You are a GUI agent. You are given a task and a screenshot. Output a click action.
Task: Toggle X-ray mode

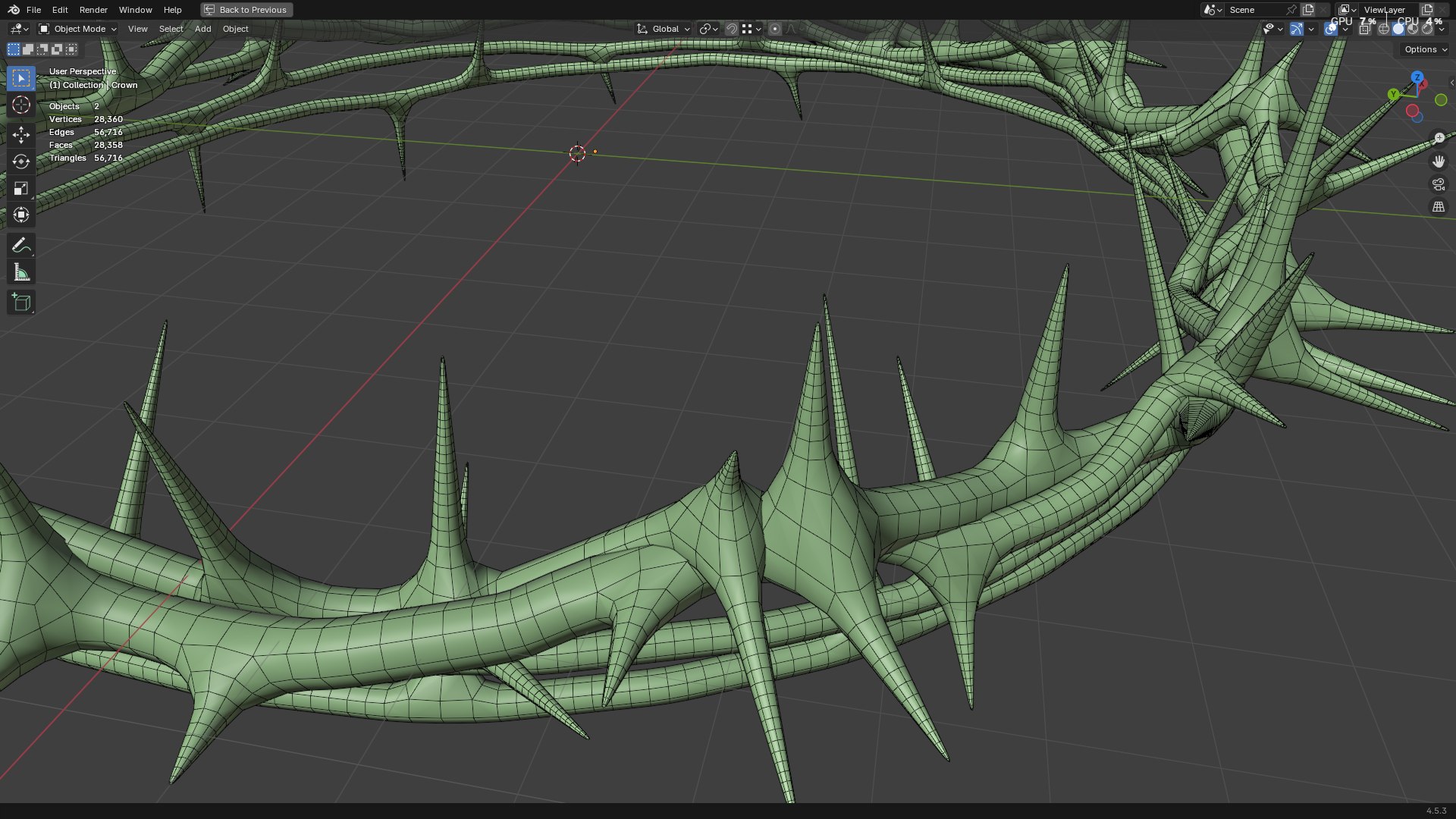[1365, 29]
